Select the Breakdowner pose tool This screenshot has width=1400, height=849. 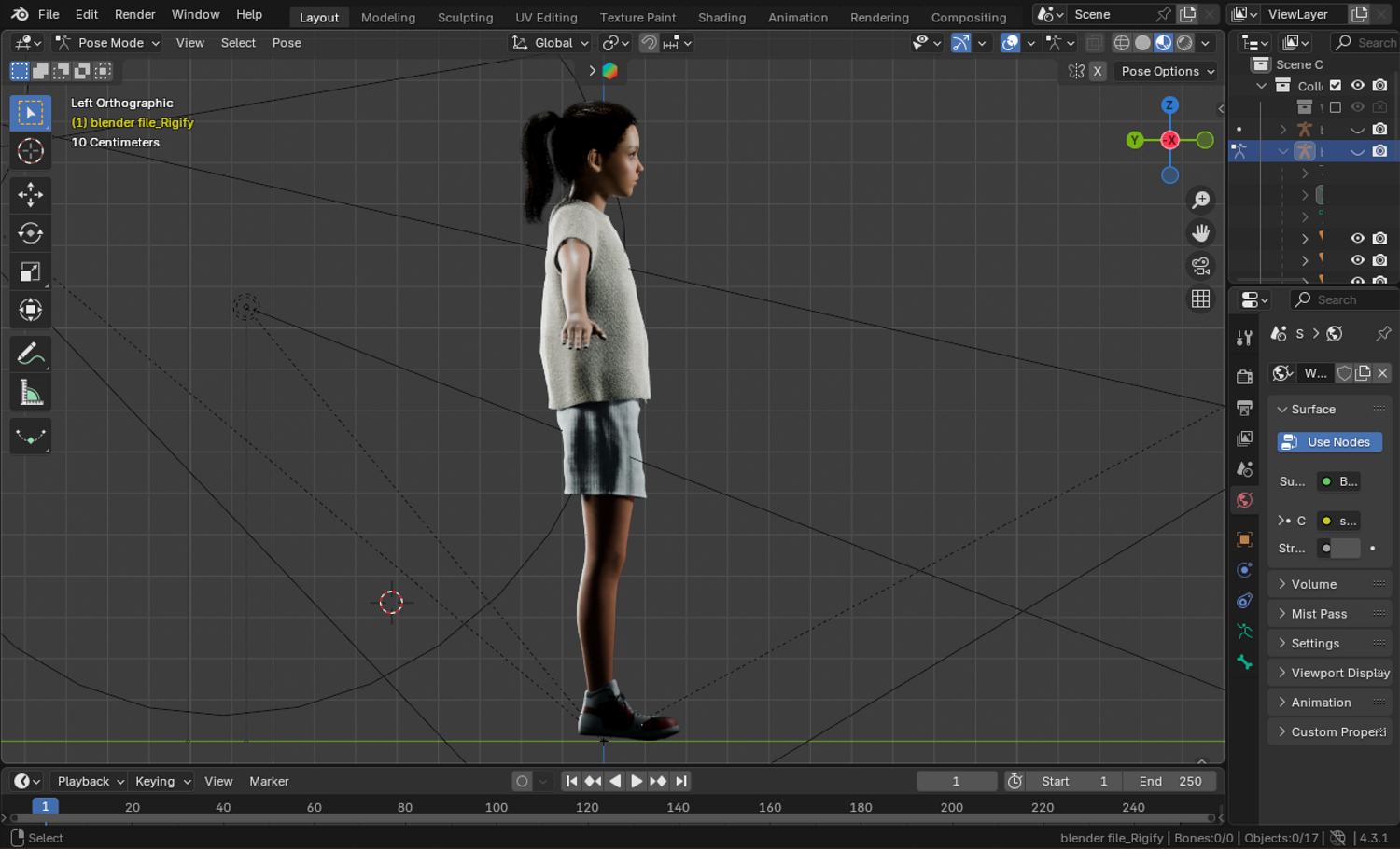[31, 436]
